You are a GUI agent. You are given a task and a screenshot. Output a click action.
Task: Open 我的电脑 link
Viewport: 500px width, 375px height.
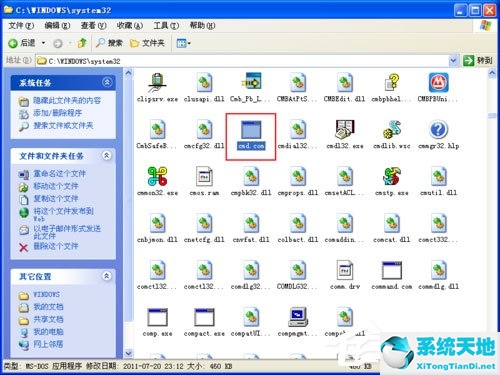[48, 332]
